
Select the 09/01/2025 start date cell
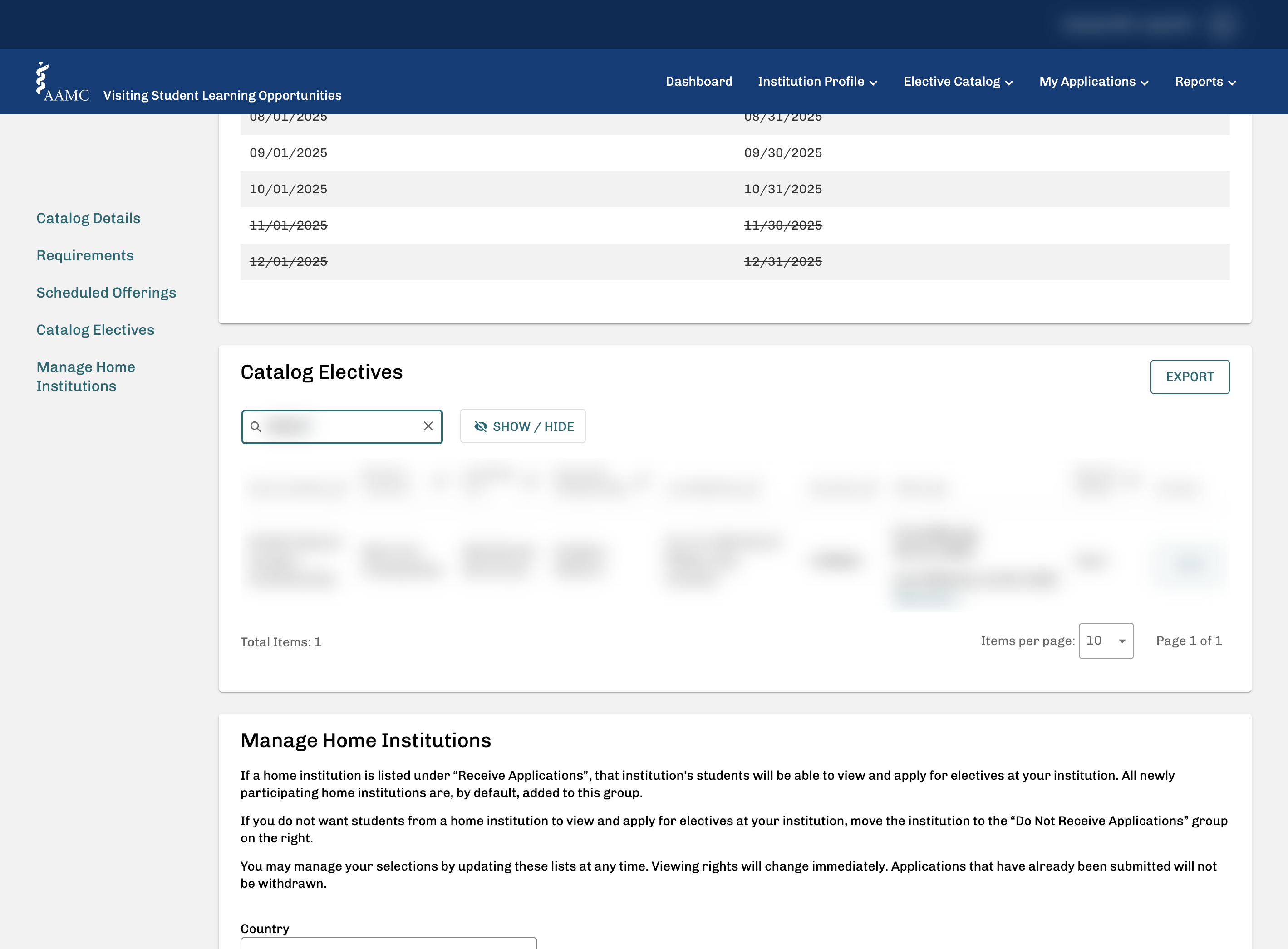[x=289, y=153]
